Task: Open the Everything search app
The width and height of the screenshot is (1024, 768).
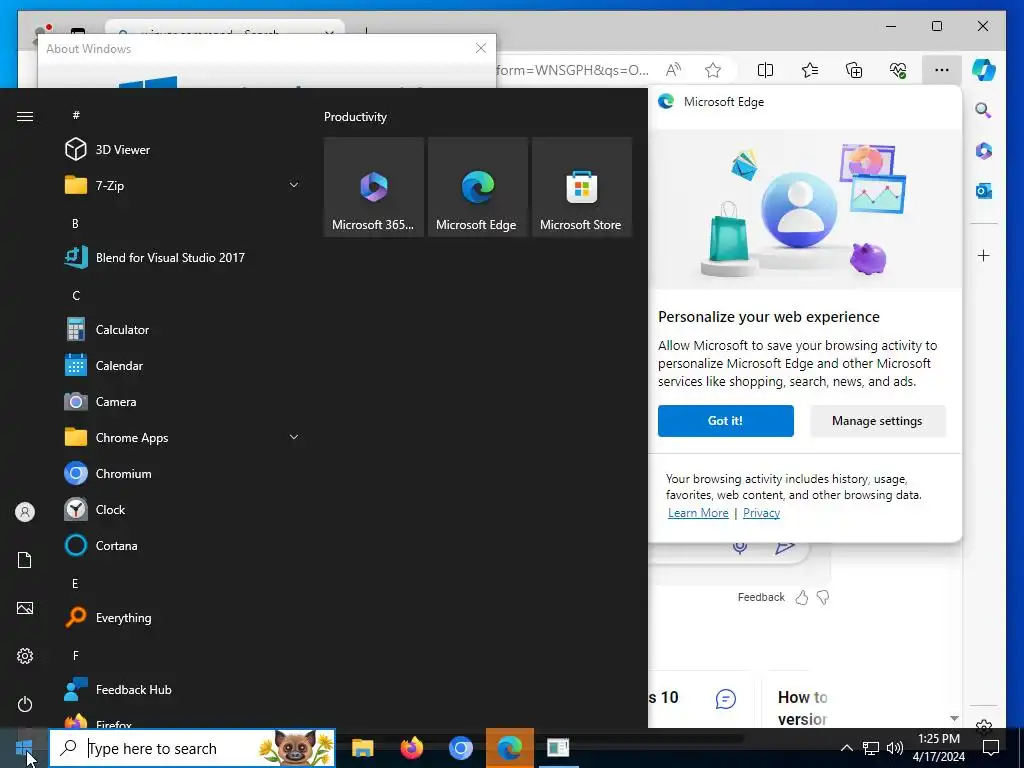Action: (x=183, y=617)
